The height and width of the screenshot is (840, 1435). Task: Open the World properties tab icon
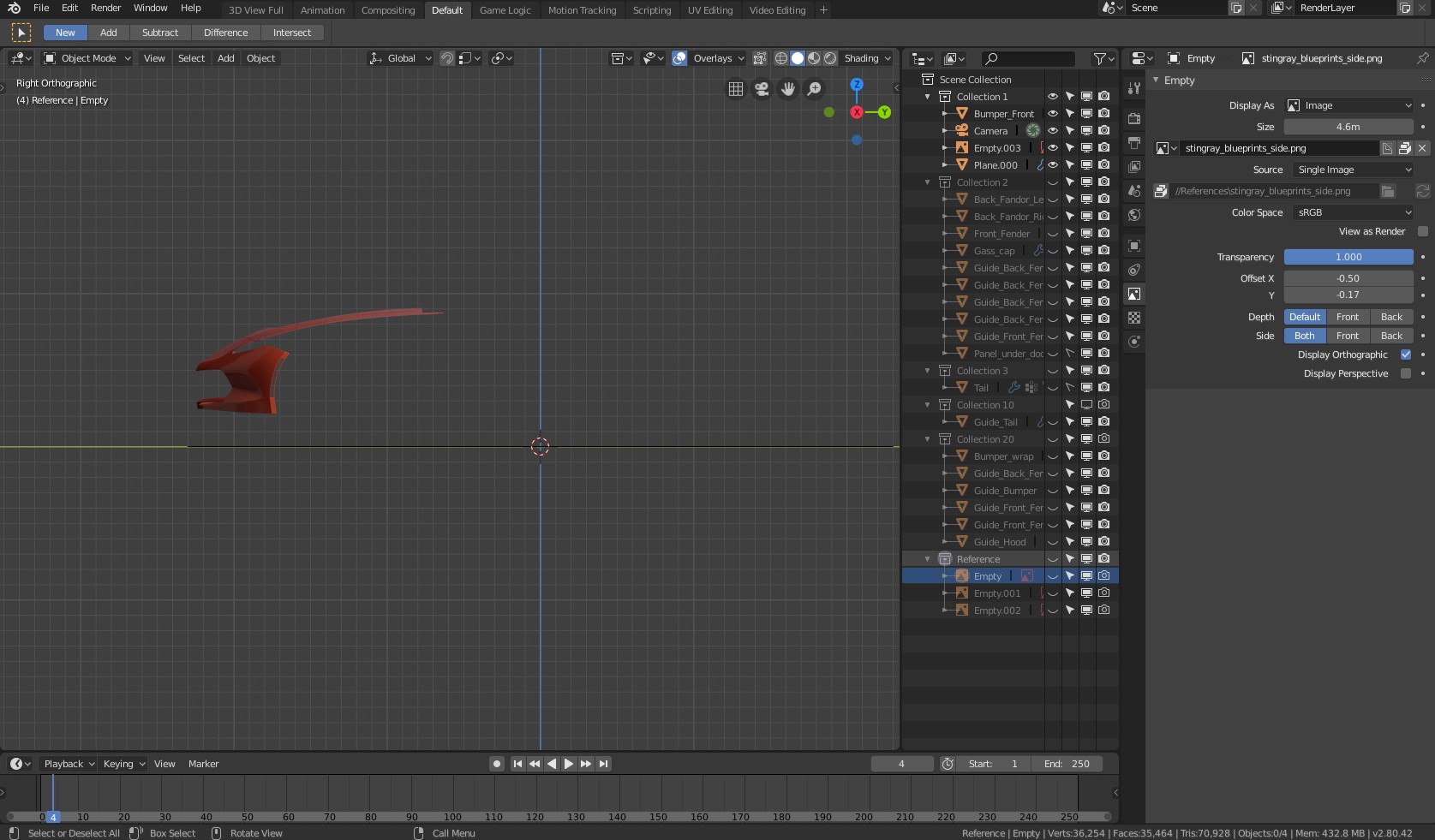point(1134,215)
